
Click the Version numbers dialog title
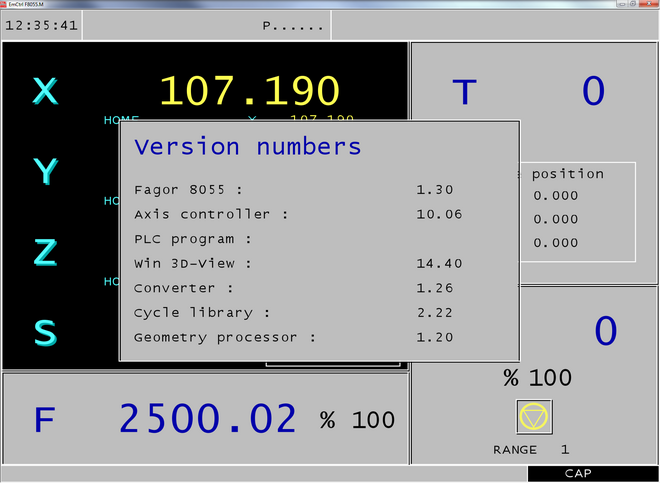247,147
